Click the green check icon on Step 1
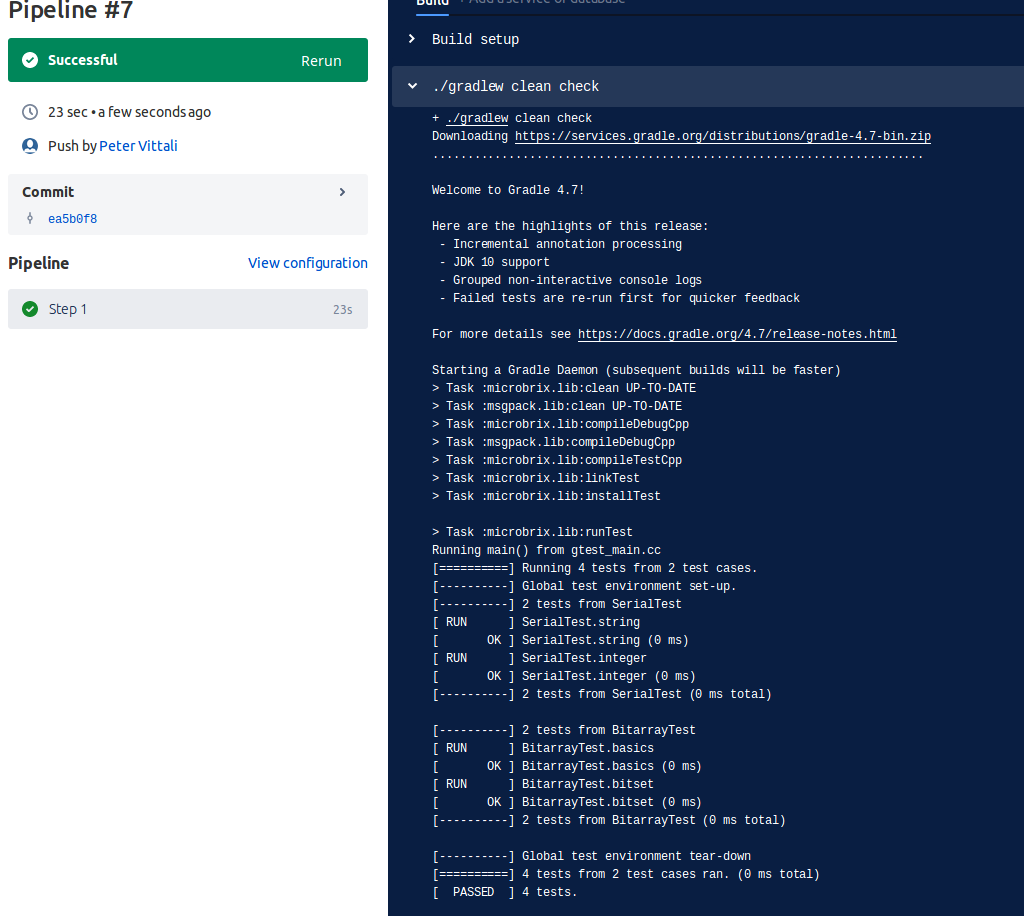 [x=30, y=309]
